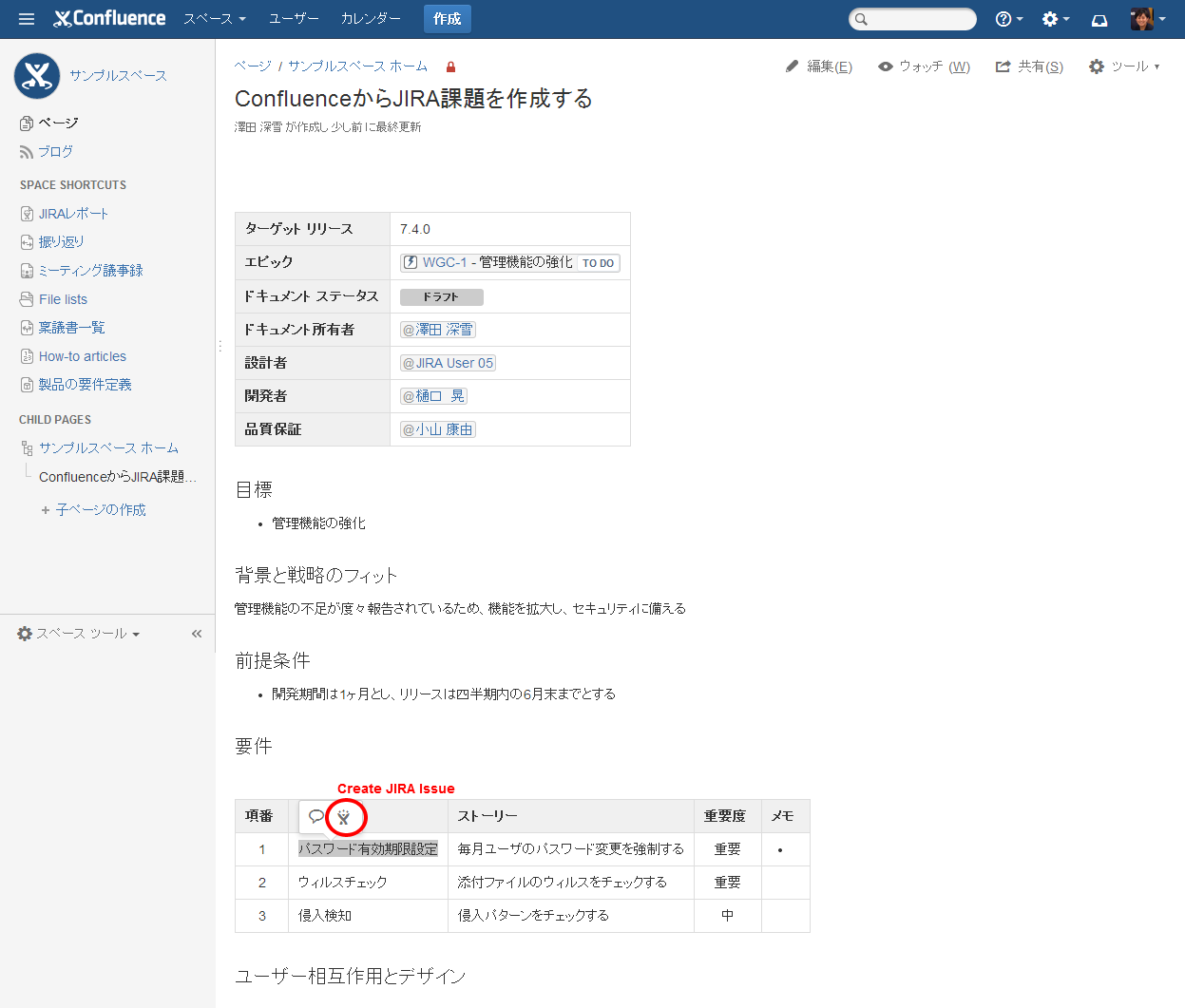Image resolution: width=1185 pixels, height=1008 pixels.
Task: Select サンプルスペース ホーム in page tree
Action: click(108, 447)
